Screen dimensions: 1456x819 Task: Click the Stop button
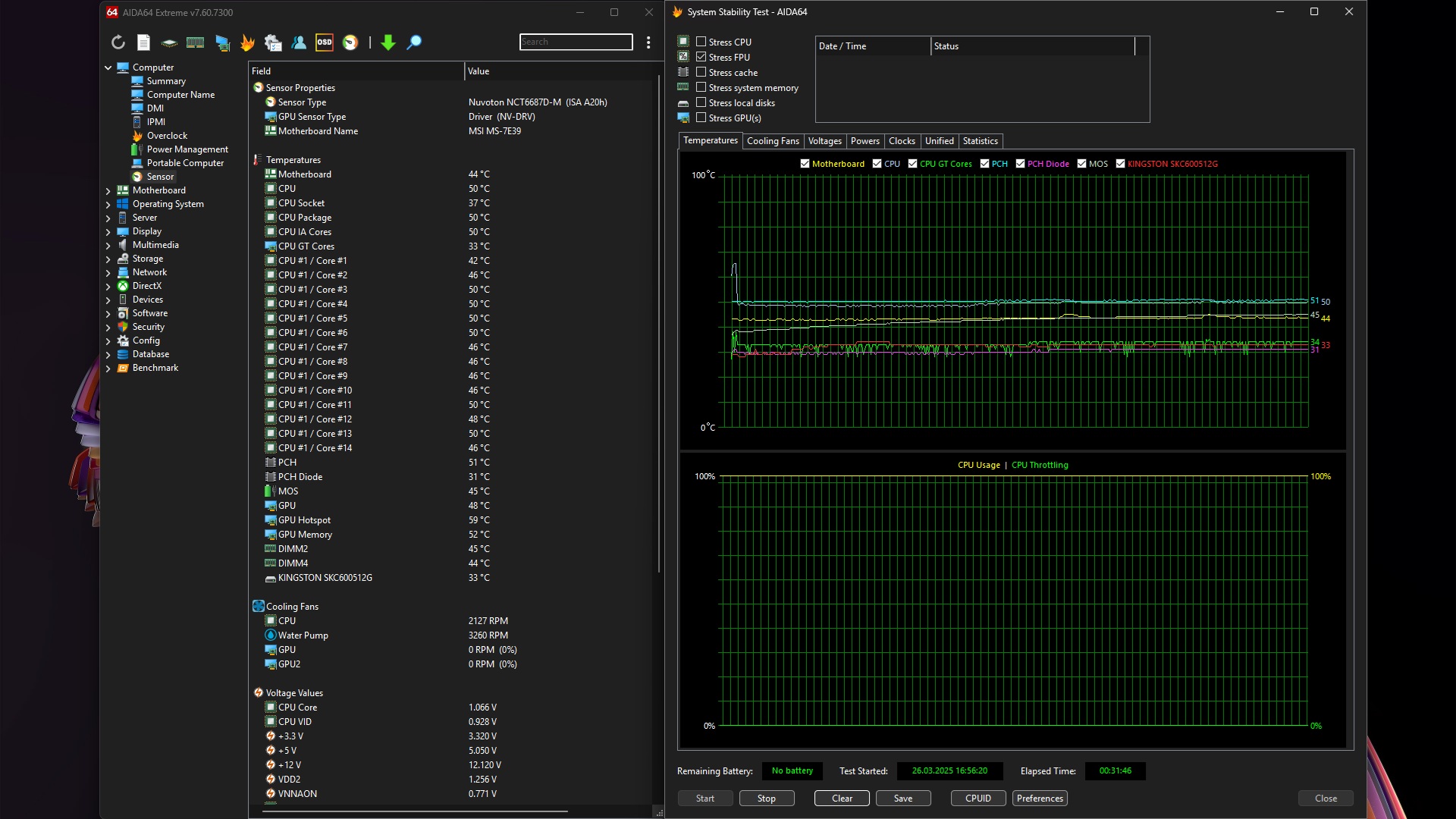pos(766,799)
